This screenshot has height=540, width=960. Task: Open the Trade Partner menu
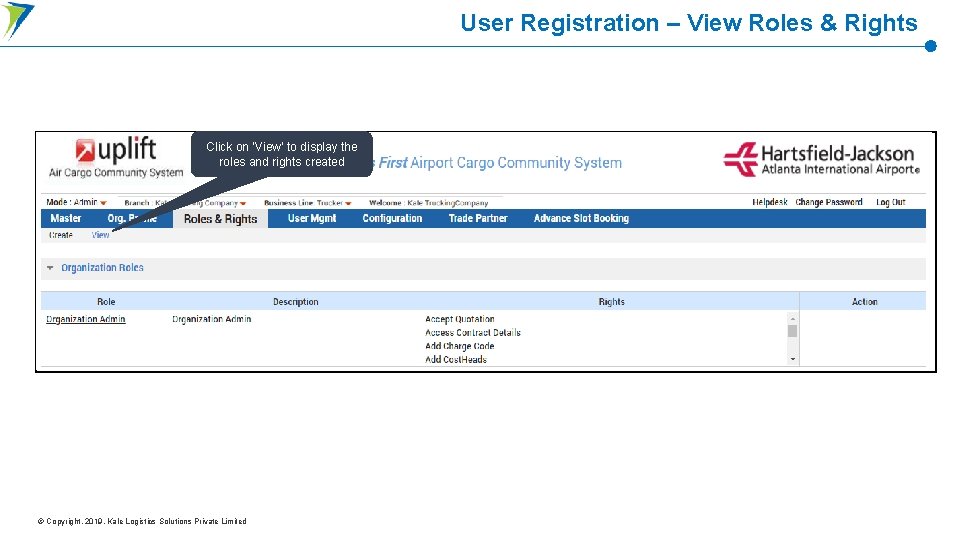(x=478, y=219)
